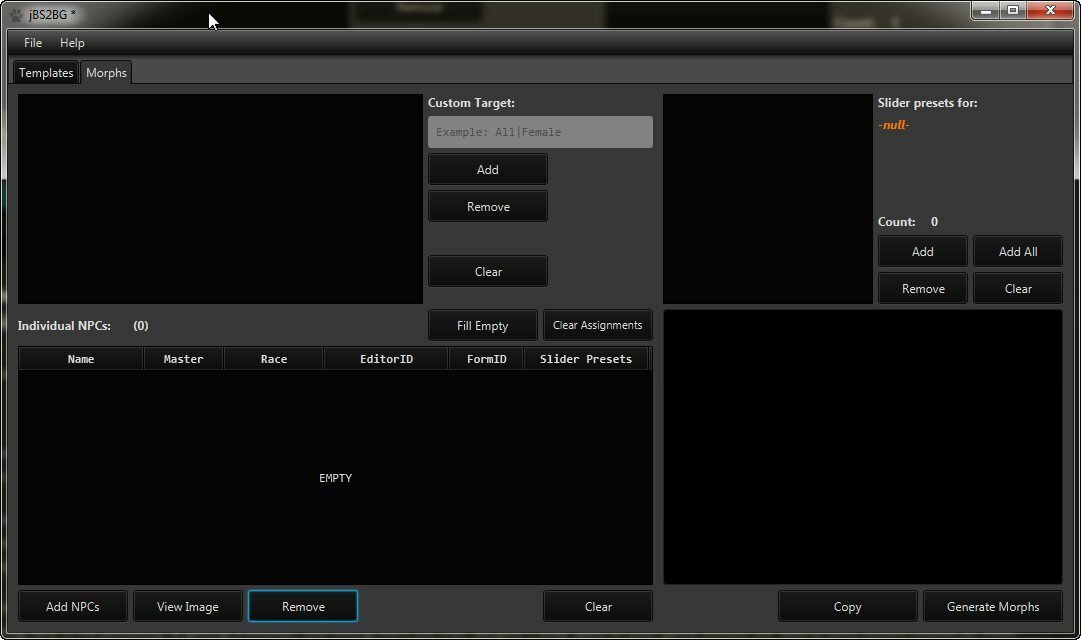The image size is (1081, 640).
Task: Click the View Image button
Action: (188, 607)
